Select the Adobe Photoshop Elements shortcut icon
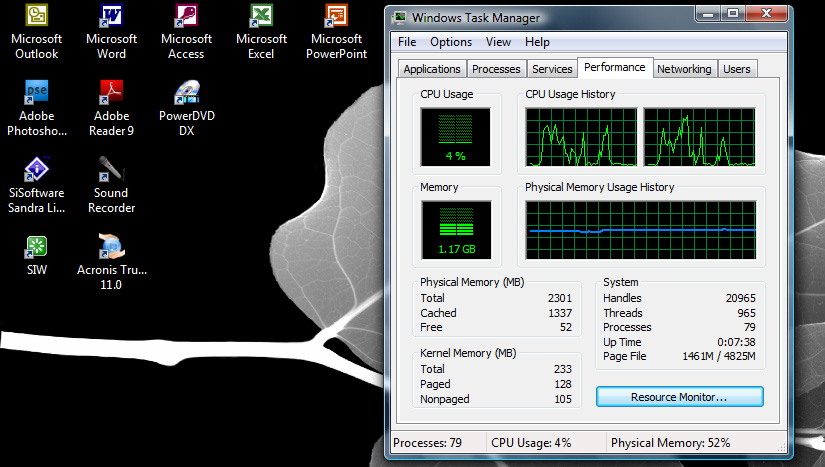825x467 pixels. (36, 93)
